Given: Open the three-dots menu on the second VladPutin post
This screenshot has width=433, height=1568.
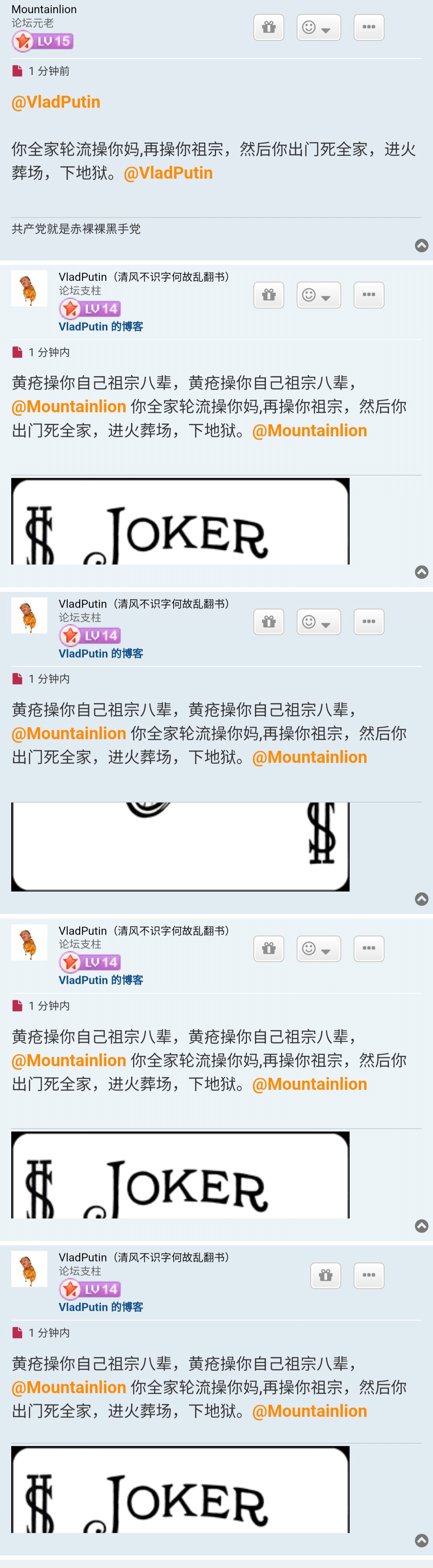Looking at the screenshot, I should tap(369, 622).
